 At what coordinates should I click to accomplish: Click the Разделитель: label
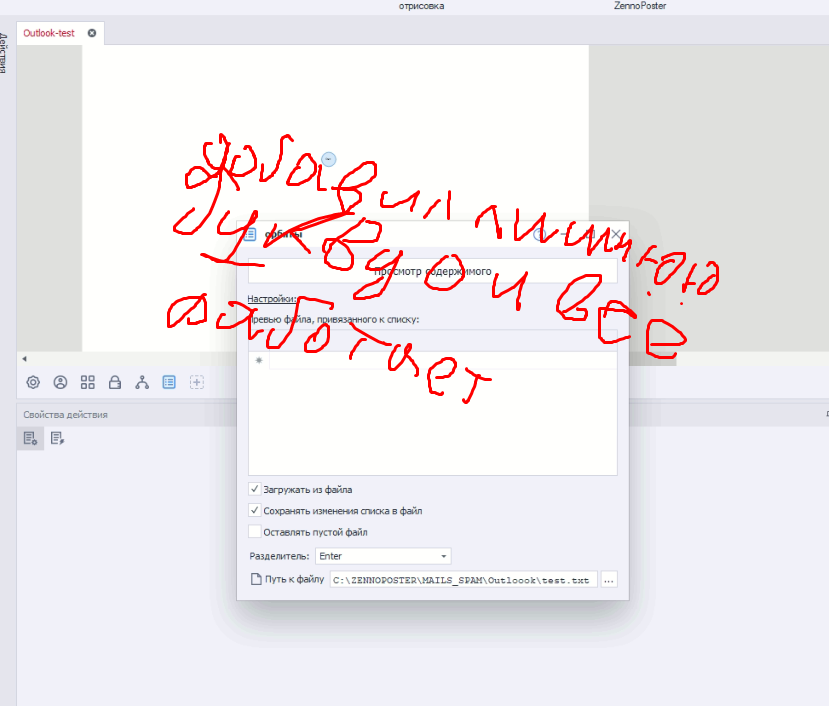279,556
